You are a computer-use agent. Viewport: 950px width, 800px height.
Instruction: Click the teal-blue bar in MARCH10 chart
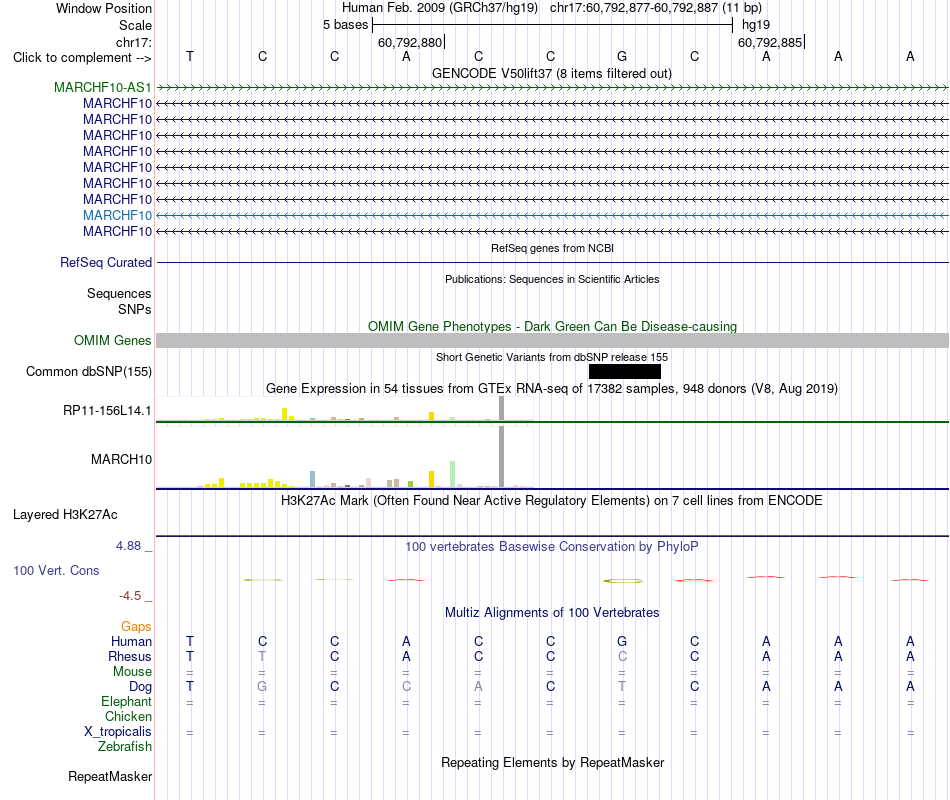313,479
